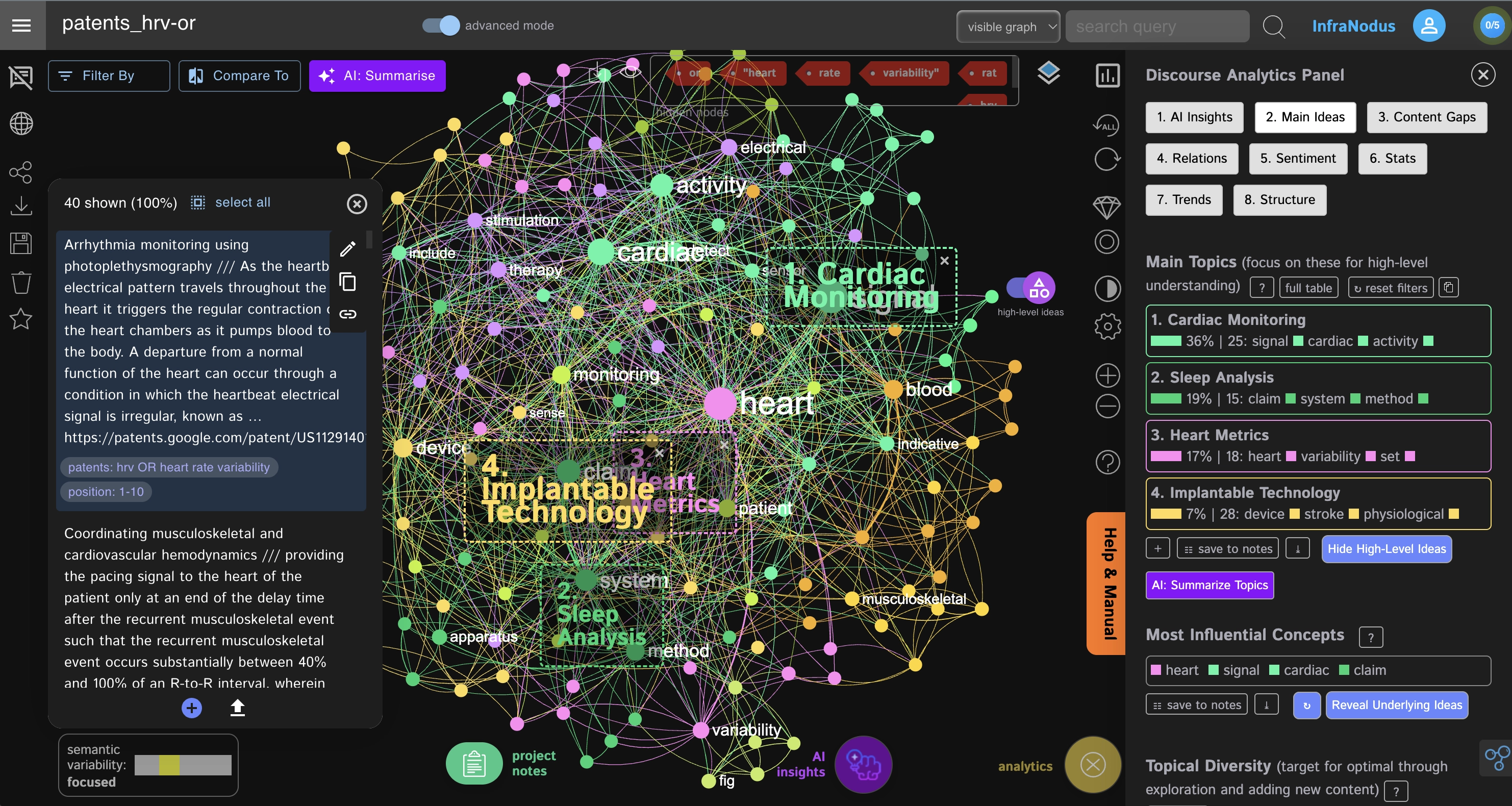Screen dimensions: 1512x806
Task: Click the contrast half-circle icon
Action: pyautogui.click(x=1107, y=289)
